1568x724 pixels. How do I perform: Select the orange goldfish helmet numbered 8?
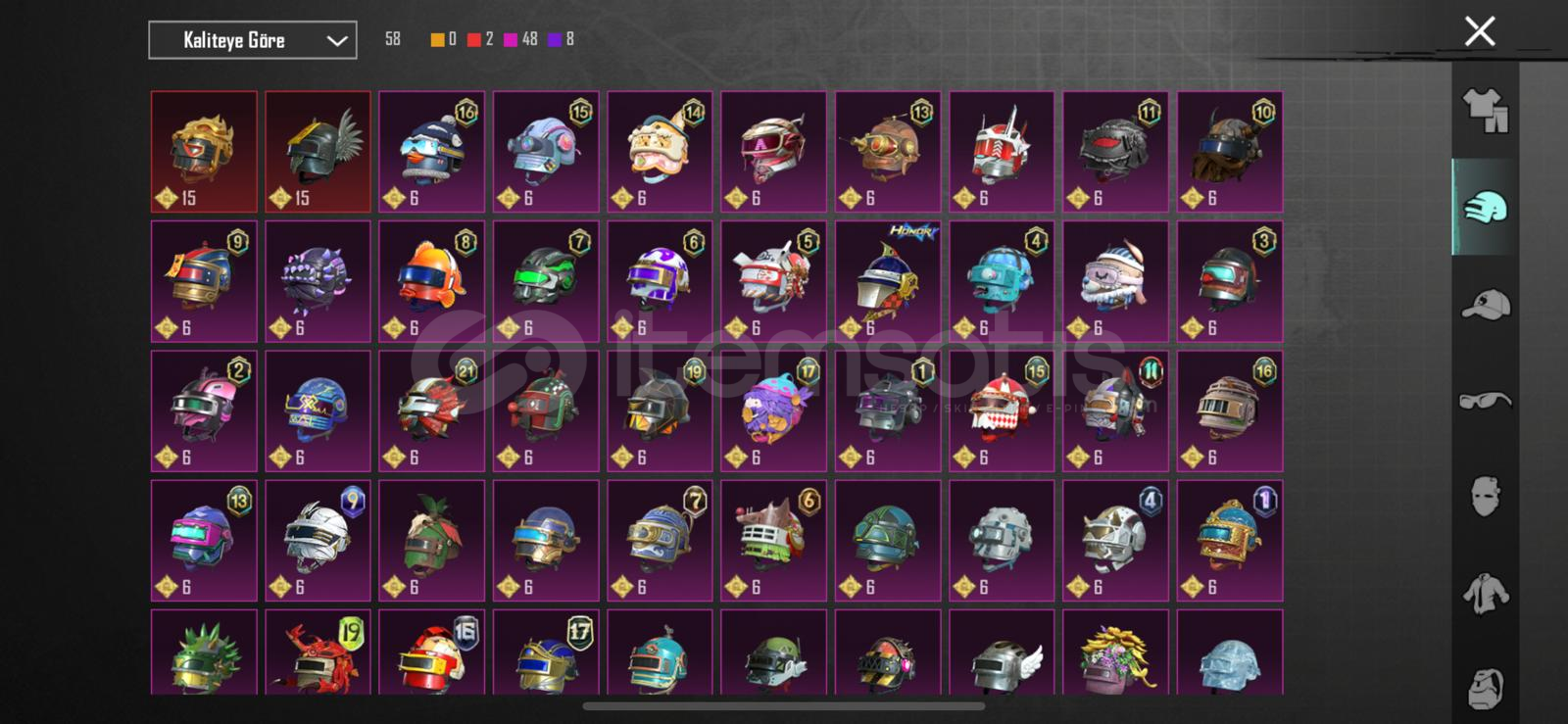pos(431,281)
